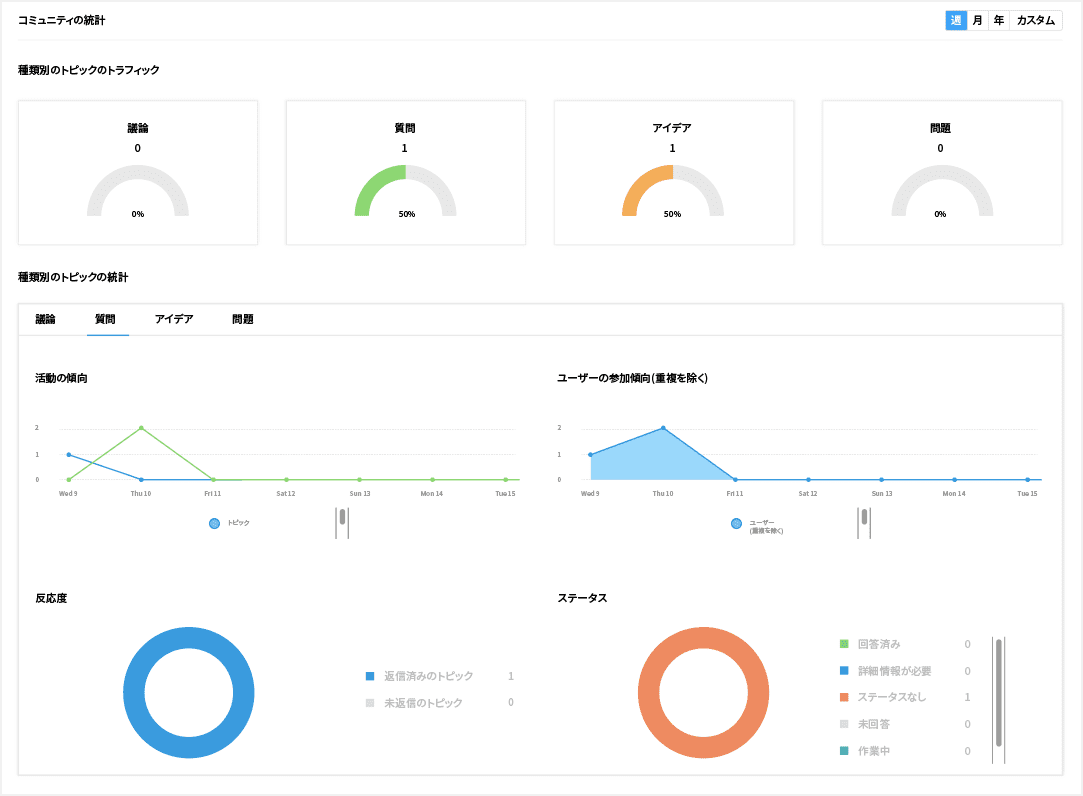Image resolution: width=1083 pixels, height=796 pixels.
Task: Toggle the ステータスなし orange swatch
Action: [844, 697]
